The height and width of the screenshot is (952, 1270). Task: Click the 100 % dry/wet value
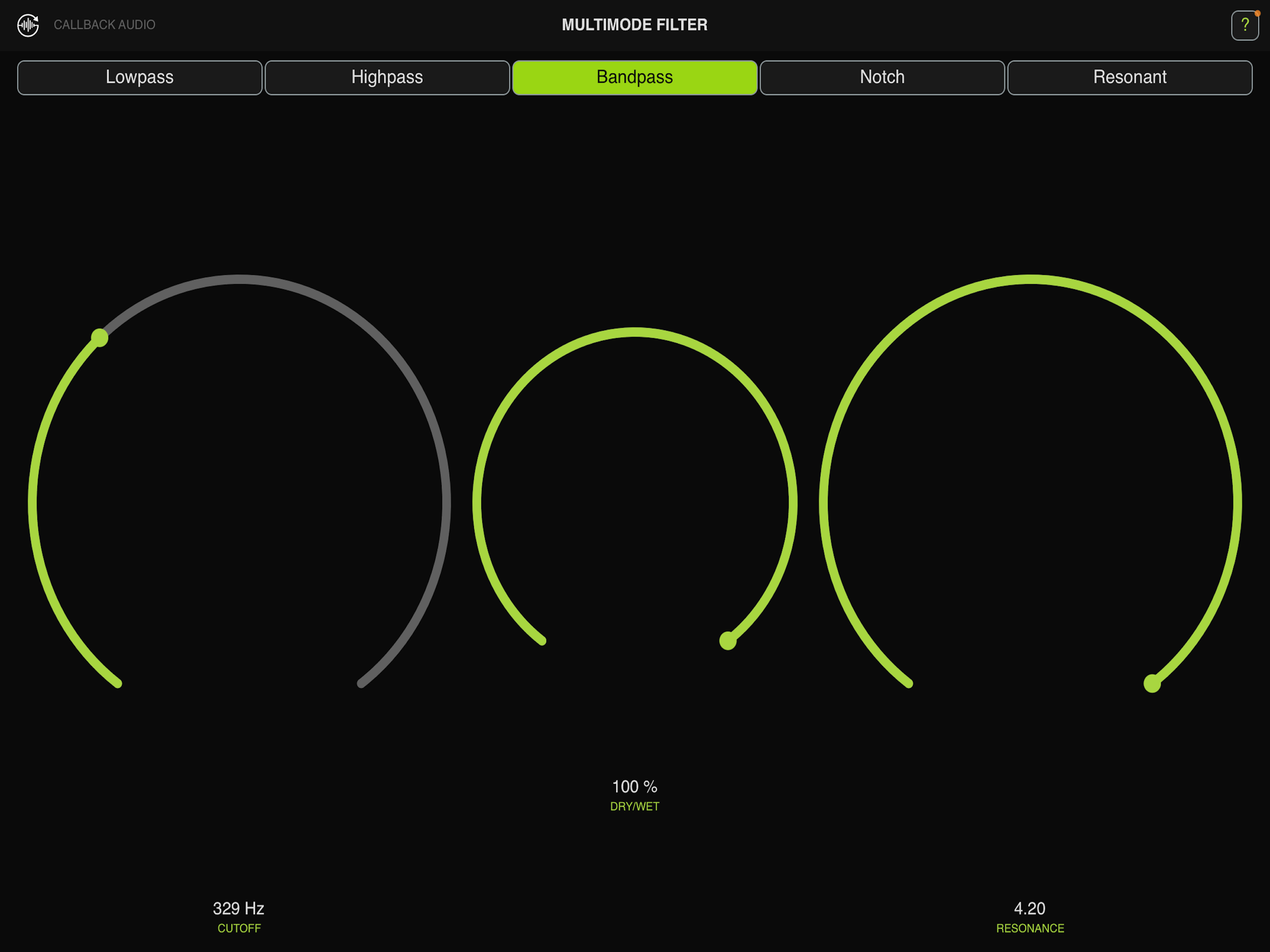tap(635, 786)
